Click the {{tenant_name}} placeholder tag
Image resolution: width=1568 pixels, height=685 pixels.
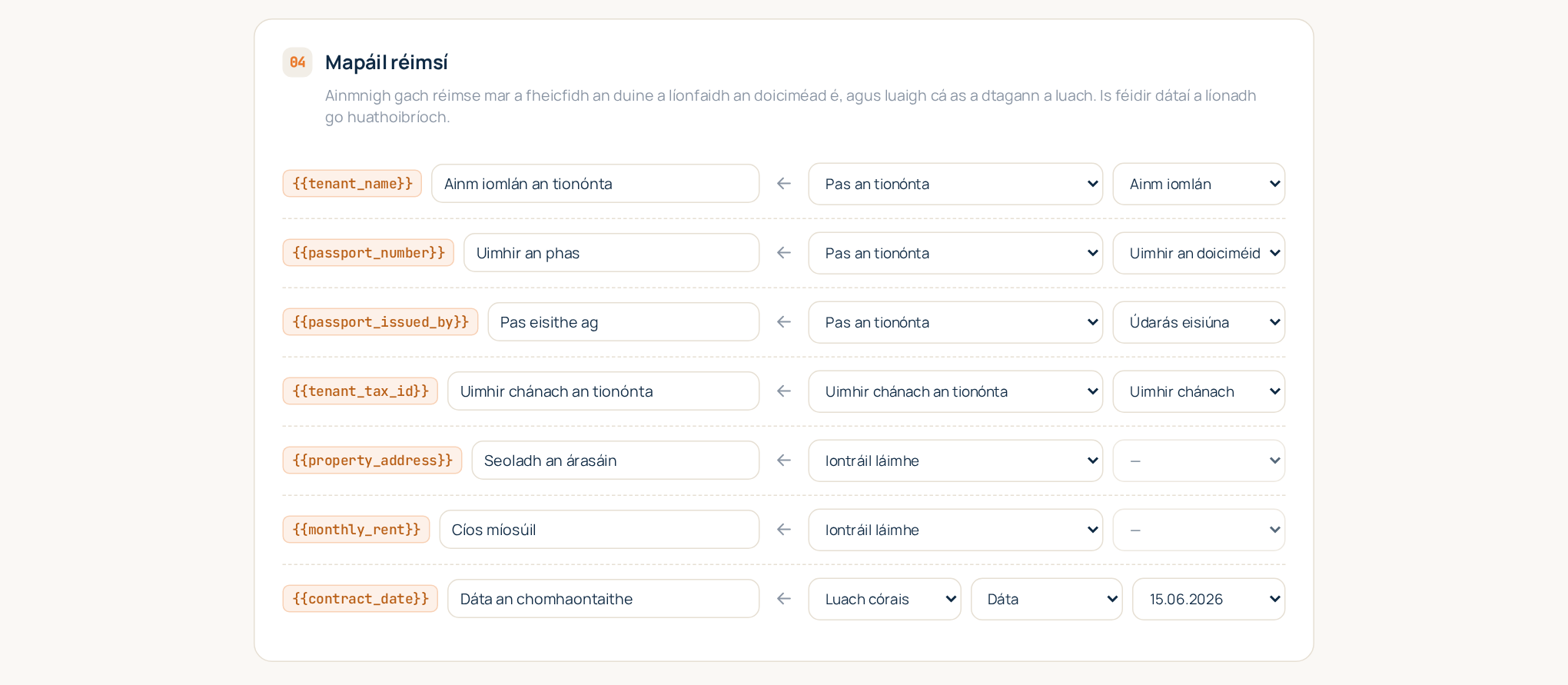352,184
